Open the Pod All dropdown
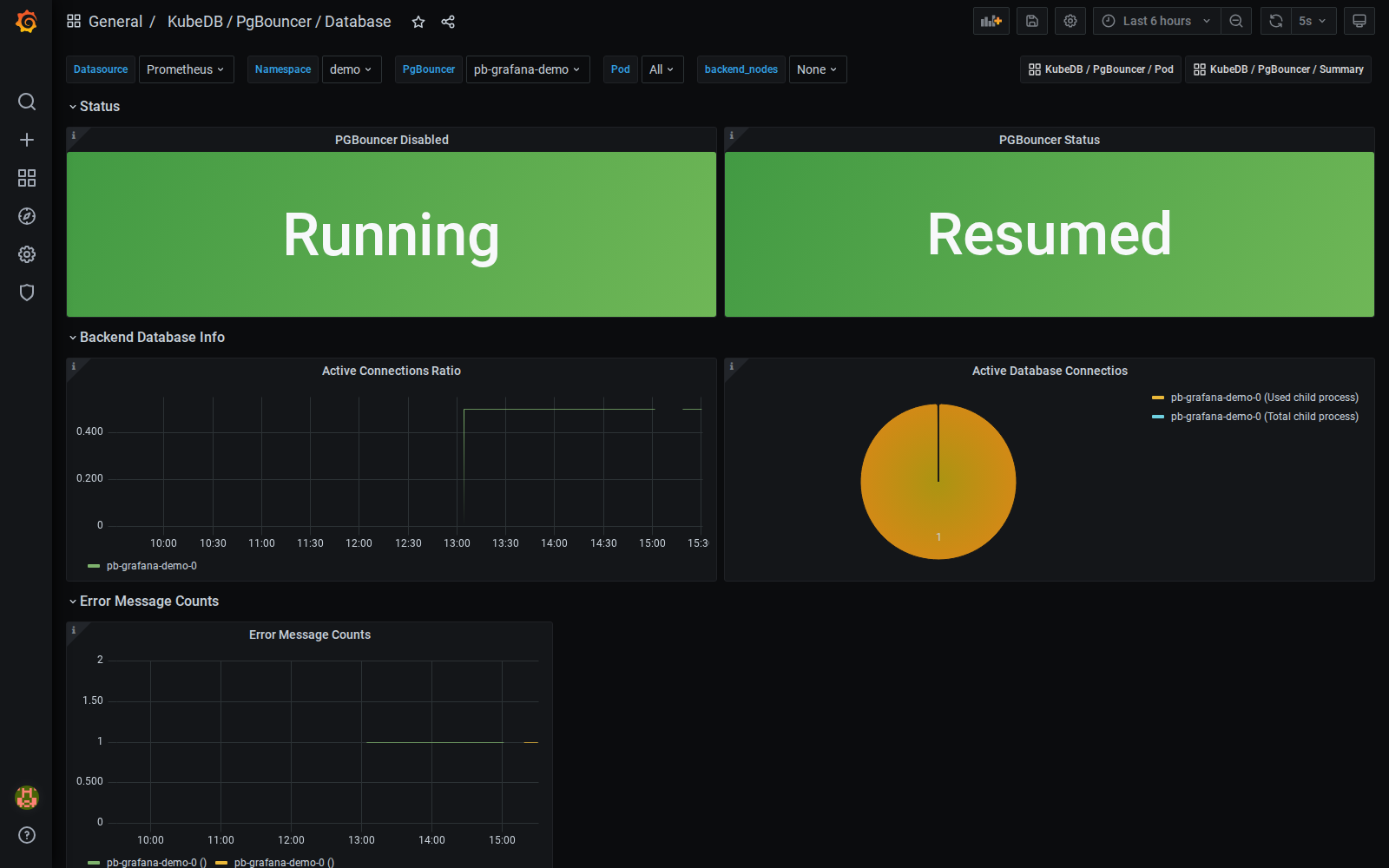 pyautogui.click(x=662, y=69)
